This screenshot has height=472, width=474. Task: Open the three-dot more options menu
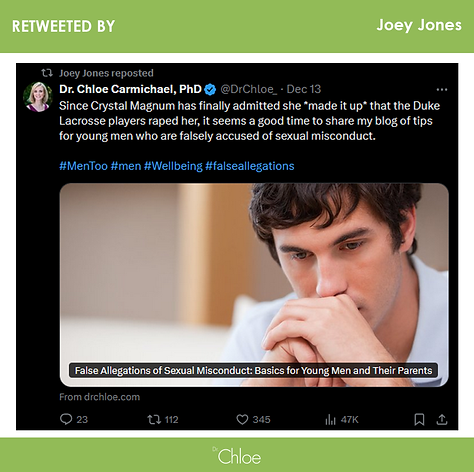click(442, 90)
